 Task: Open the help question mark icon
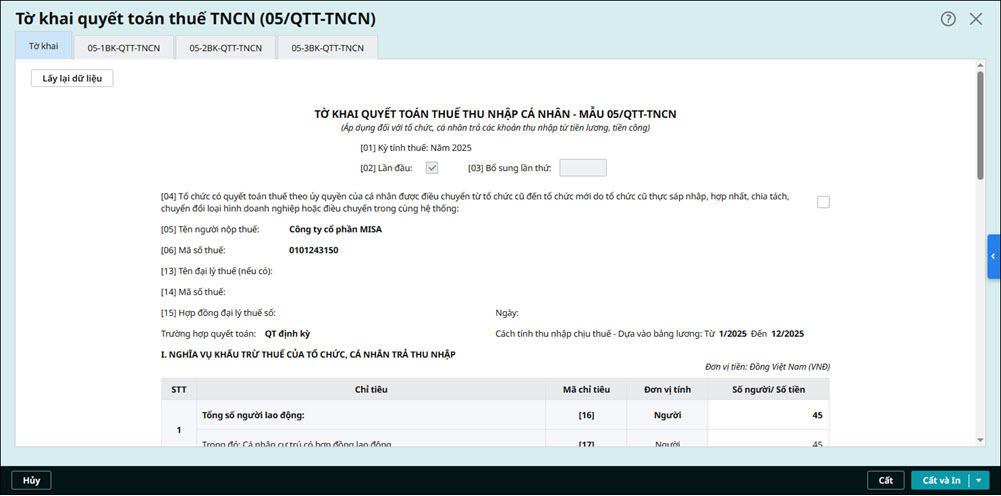pyautogui.click(x=948, y=19)
